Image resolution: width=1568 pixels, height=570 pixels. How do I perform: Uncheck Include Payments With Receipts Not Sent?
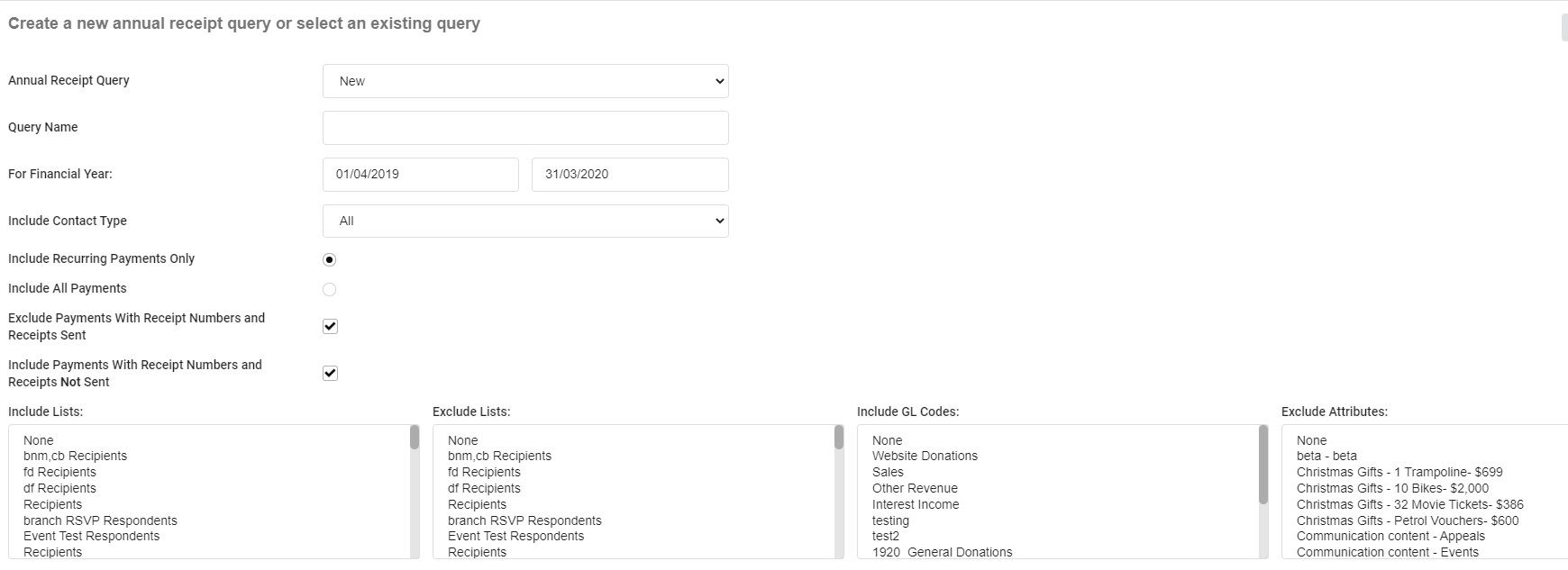330,374
